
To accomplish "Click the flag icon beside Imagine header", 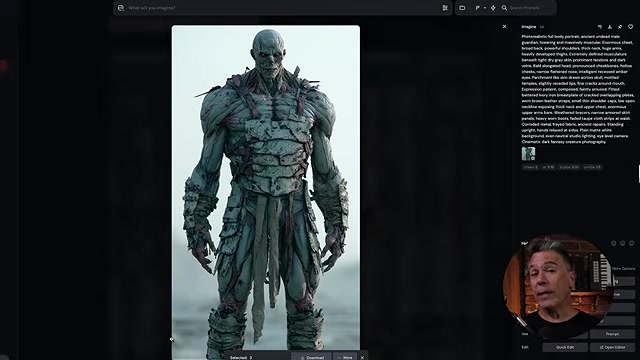I will tap(600, 27).
